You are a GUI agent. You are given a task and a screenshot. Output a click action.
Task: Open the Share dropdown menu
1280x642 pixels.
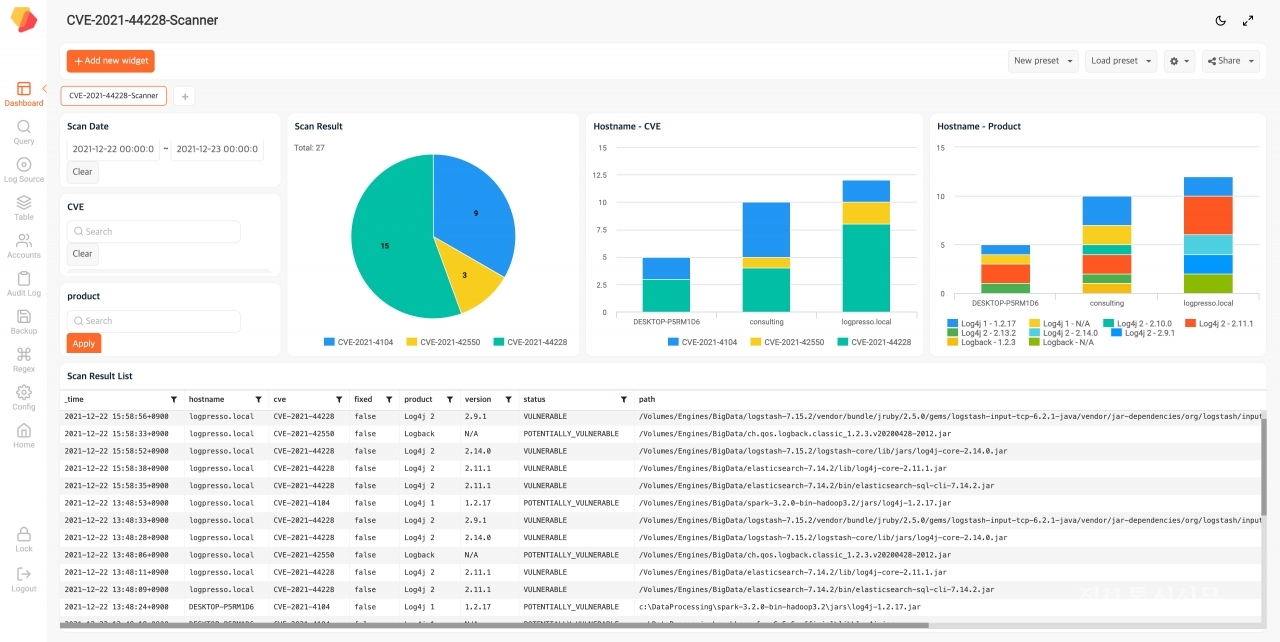(1229, 61)
